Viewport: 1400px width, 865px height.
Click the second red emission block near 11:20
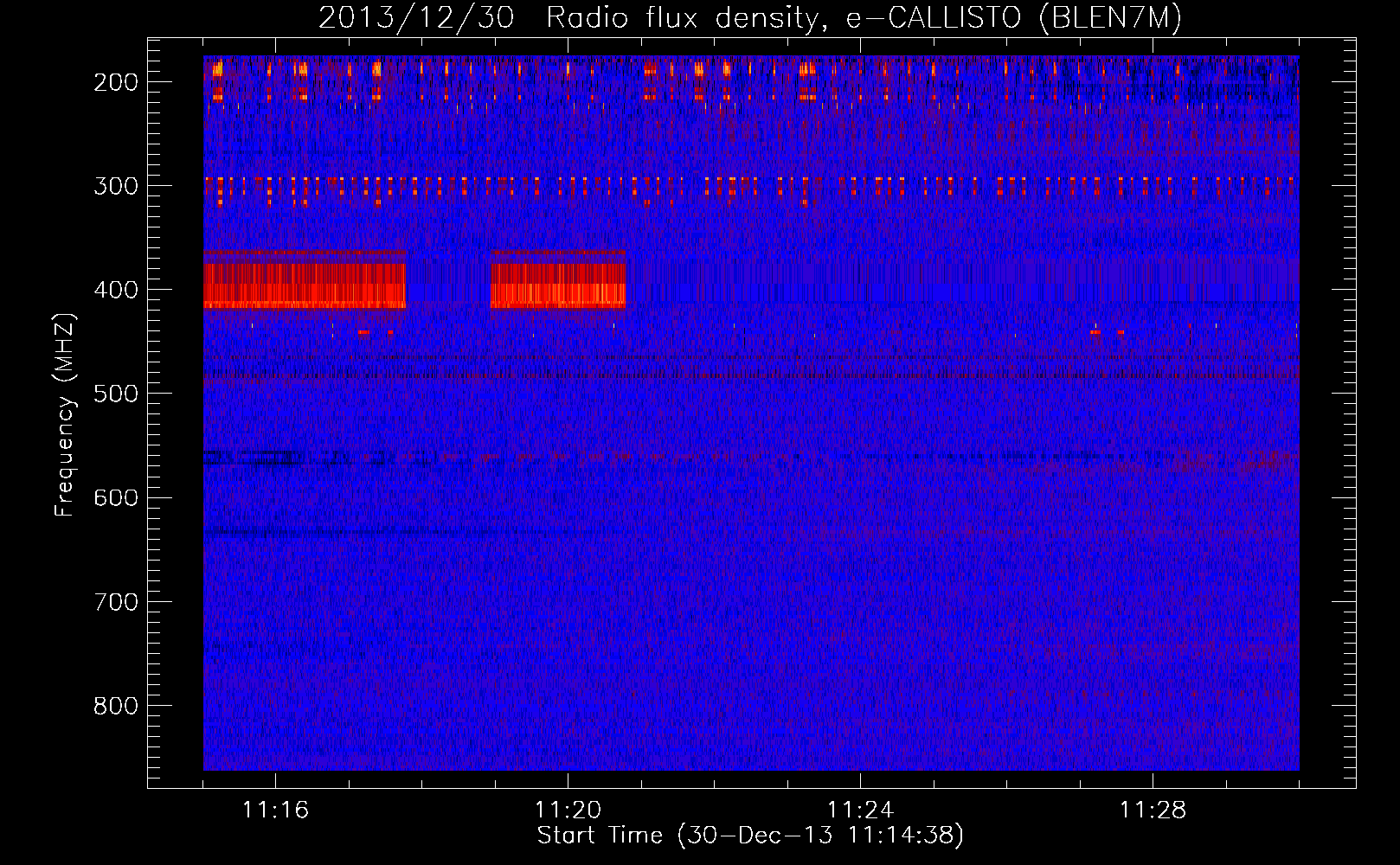tap(558, 279)
